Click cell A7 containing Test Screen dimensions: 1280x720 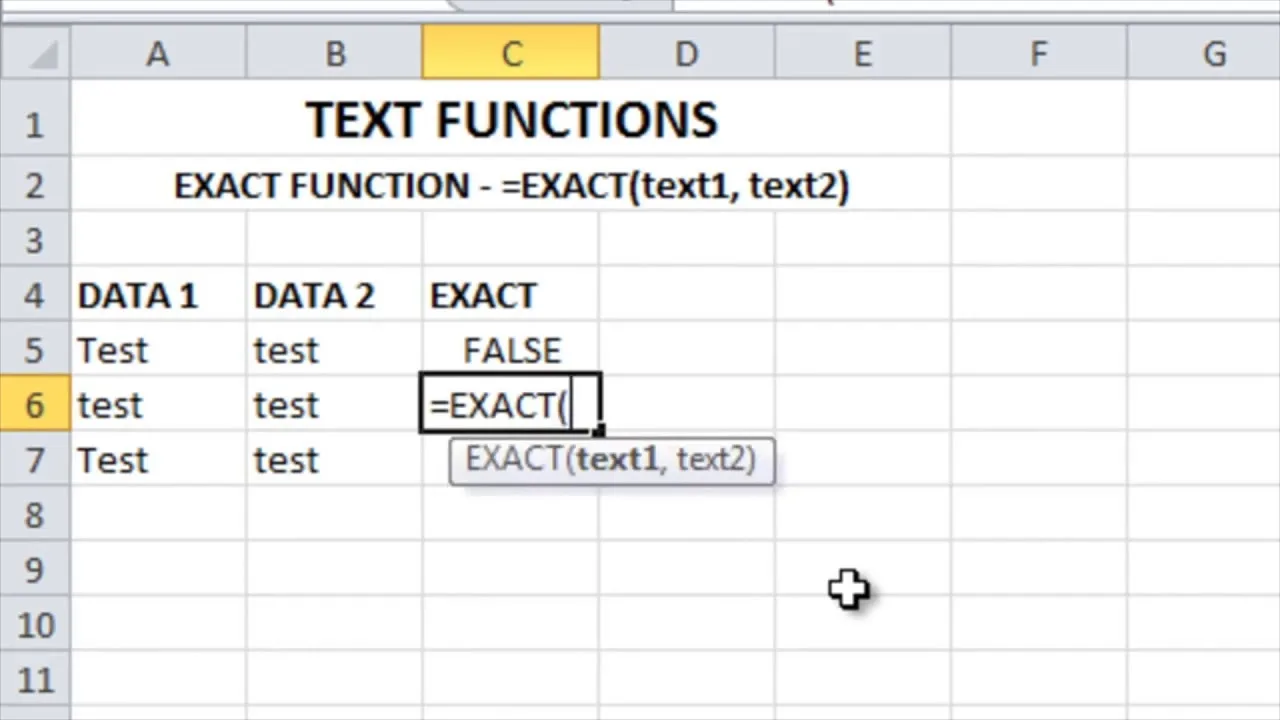(158, 460)
